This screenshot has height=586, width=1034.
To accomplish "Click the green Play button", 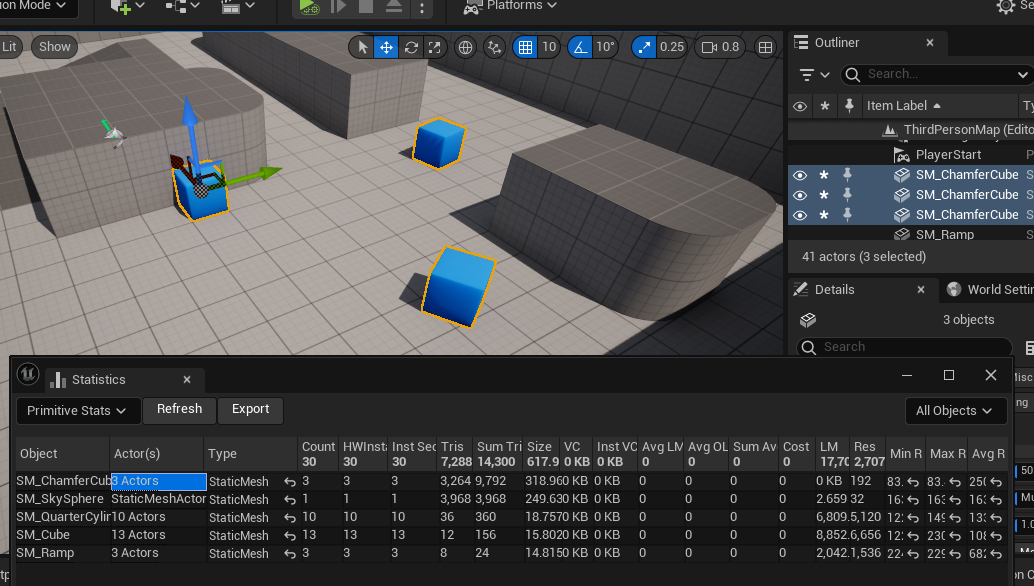I will coord(309,7).
